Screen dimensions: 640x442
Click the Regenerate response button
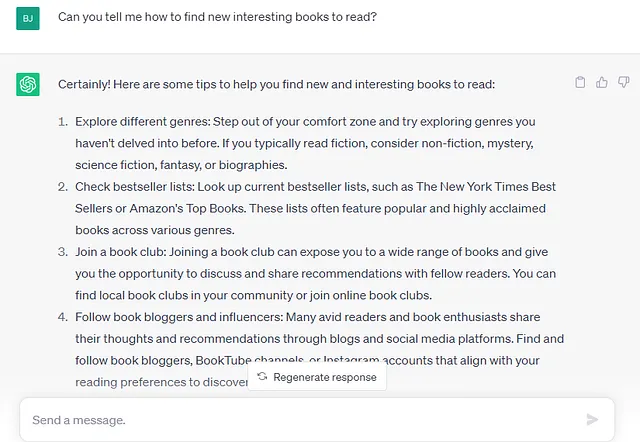317,377
